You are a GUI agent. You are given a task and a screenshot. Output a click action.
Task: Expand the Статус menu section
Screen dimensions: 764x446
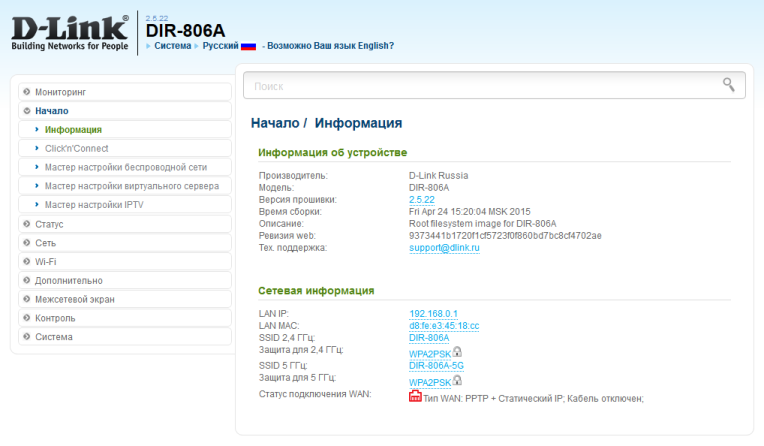click(125, 224)
